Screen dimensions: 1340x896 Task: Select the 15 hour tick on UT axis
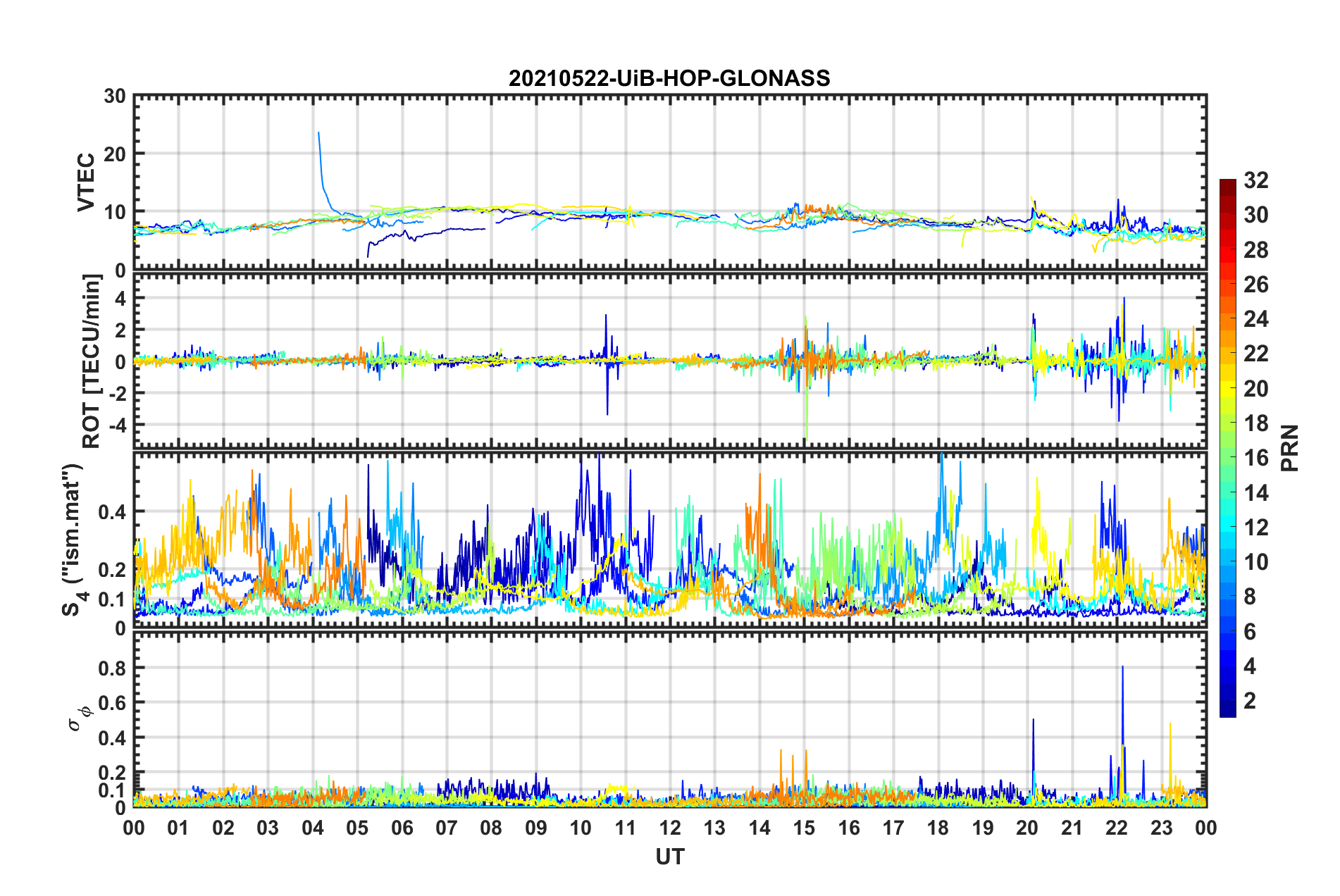[x=804, y=828]
